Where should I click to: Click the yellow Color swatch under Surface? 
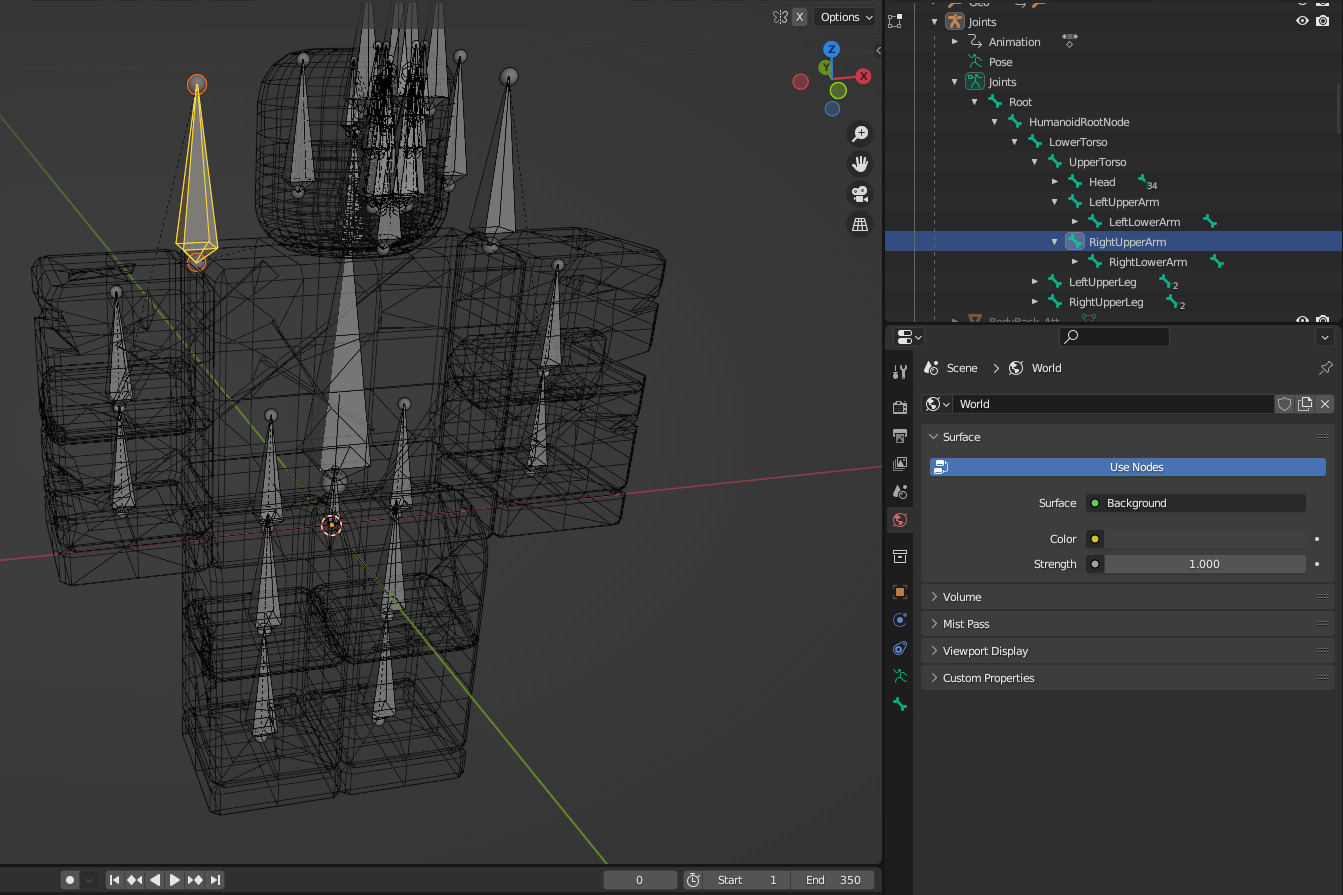(x=1094, y=538)
